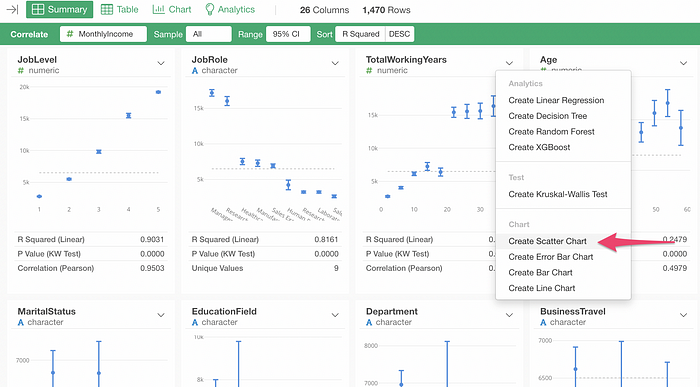Expand the Age column menu chevron
The height and width of the screenshot is (387, 700).
pos(683,63)
